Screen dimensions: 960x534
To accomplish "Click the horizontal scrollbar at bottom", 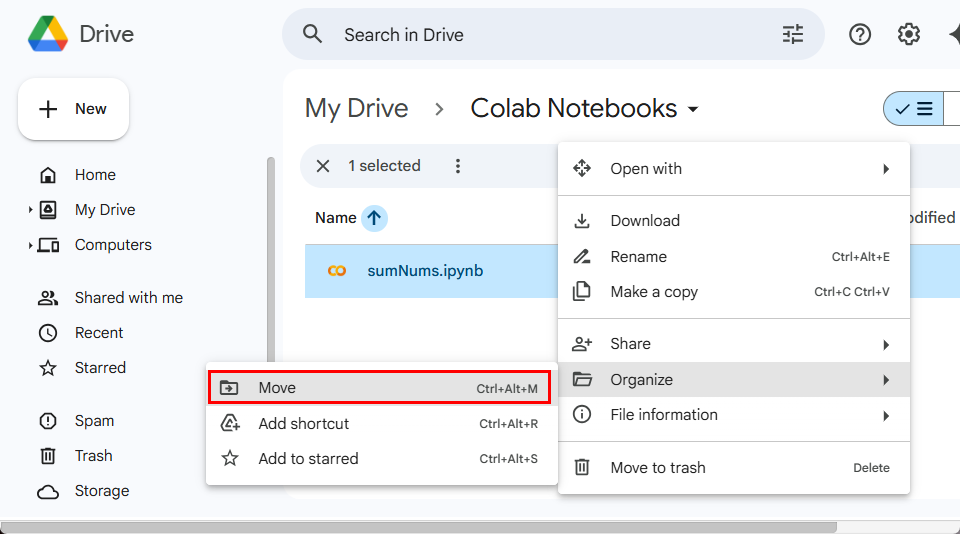I will (419, 527).
